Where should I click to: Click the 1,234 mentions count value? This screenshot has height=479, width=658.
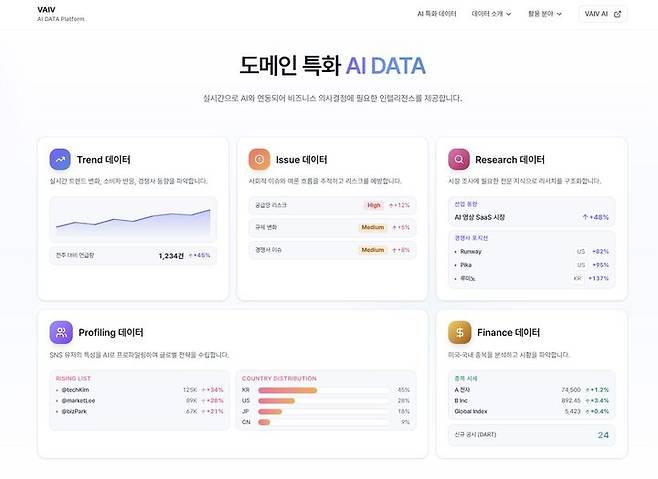(171, 256)
